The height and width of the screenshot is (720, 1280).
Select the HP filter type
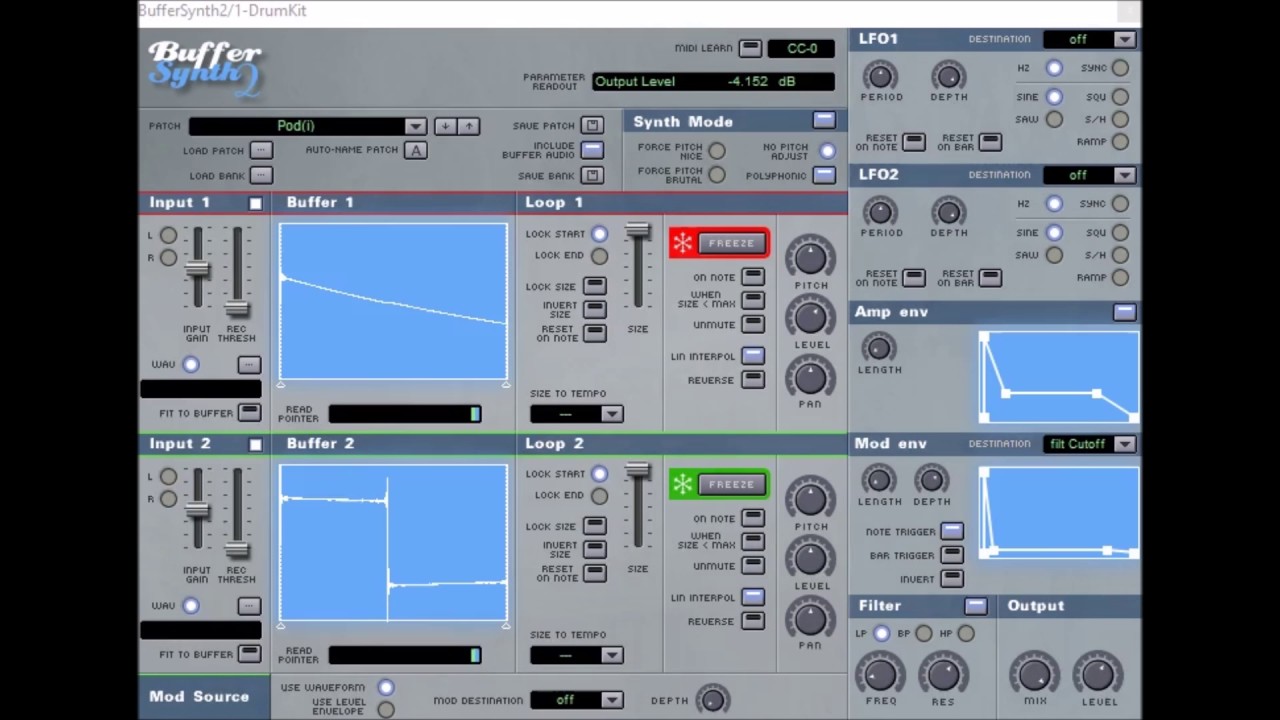click(965, 633)
